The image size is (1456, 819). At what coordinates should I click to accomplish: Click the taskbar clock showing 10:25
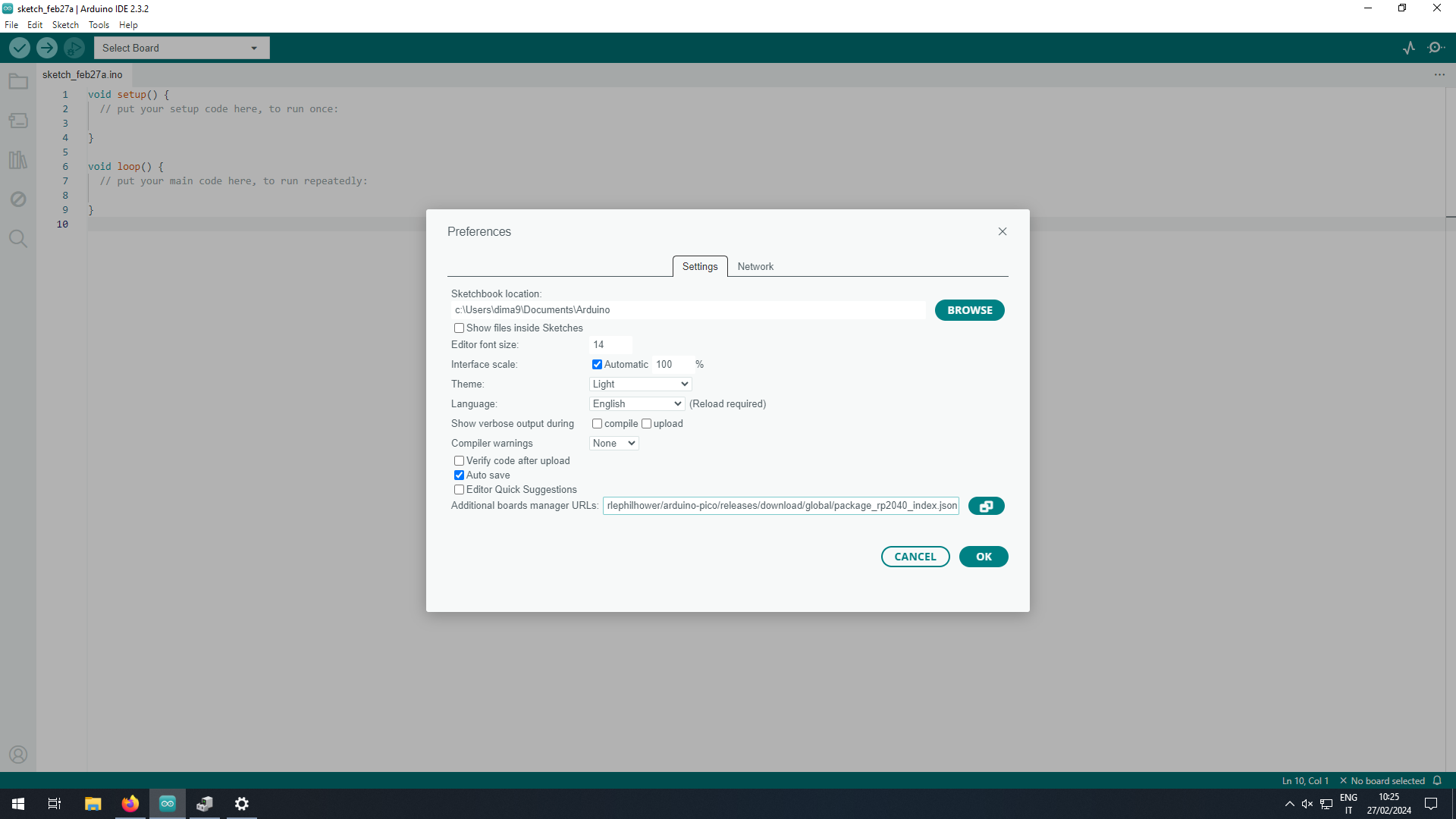pyautogui.click(x=1389, y=804)
